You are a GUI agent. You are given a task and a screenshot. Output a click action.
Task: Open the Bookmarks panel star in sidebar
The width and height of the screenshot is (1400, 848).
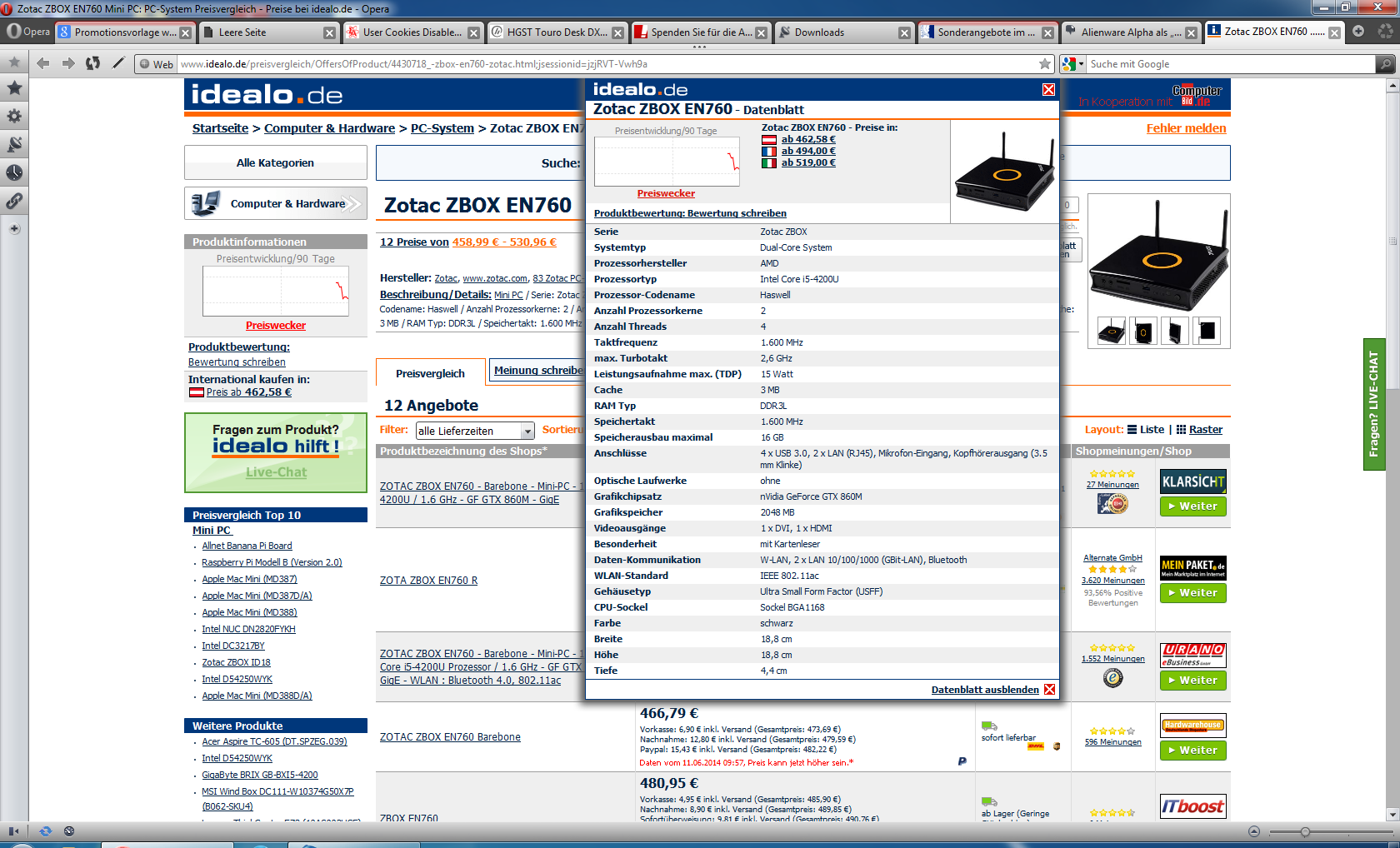tap(14, 87)
